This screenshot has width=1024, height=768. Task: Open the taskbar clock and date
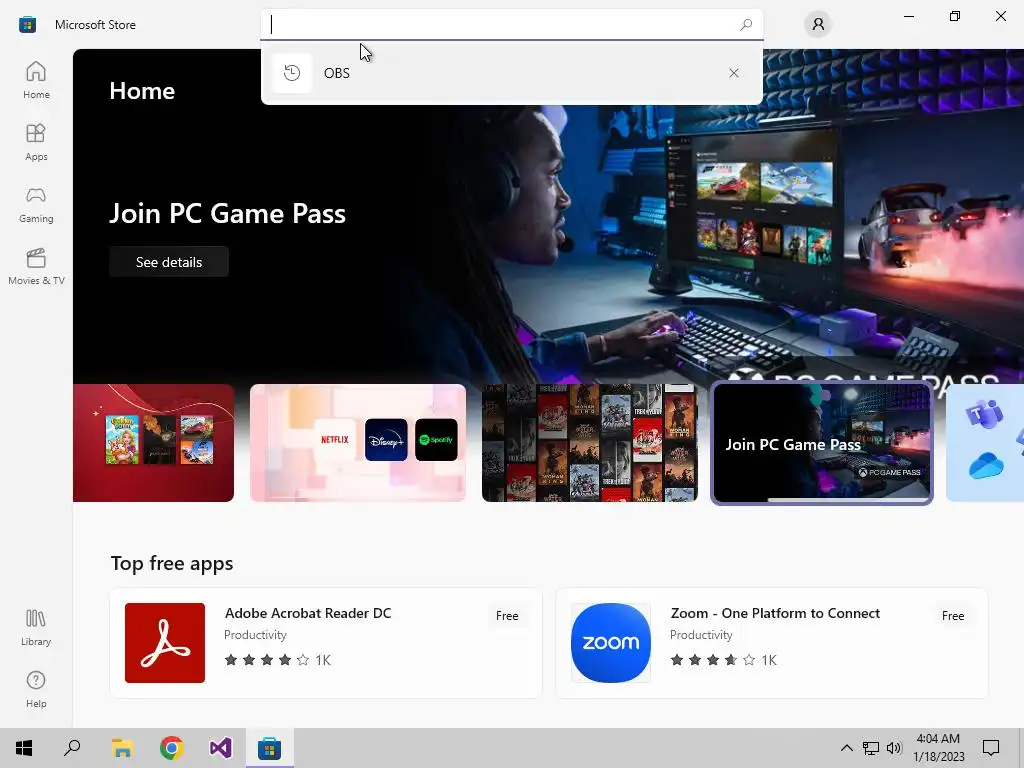click(x=938, y=748)
